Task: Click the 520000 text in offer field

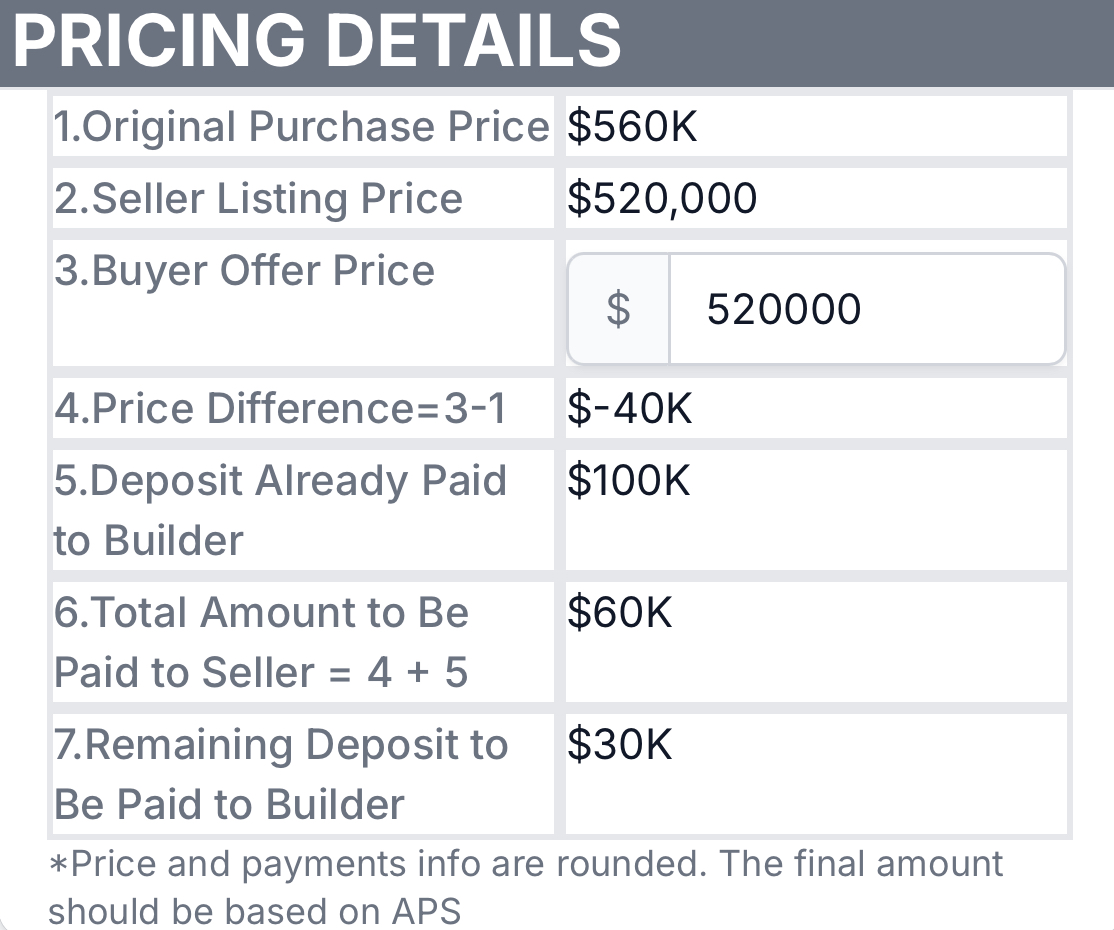Action: pos(784,309)
